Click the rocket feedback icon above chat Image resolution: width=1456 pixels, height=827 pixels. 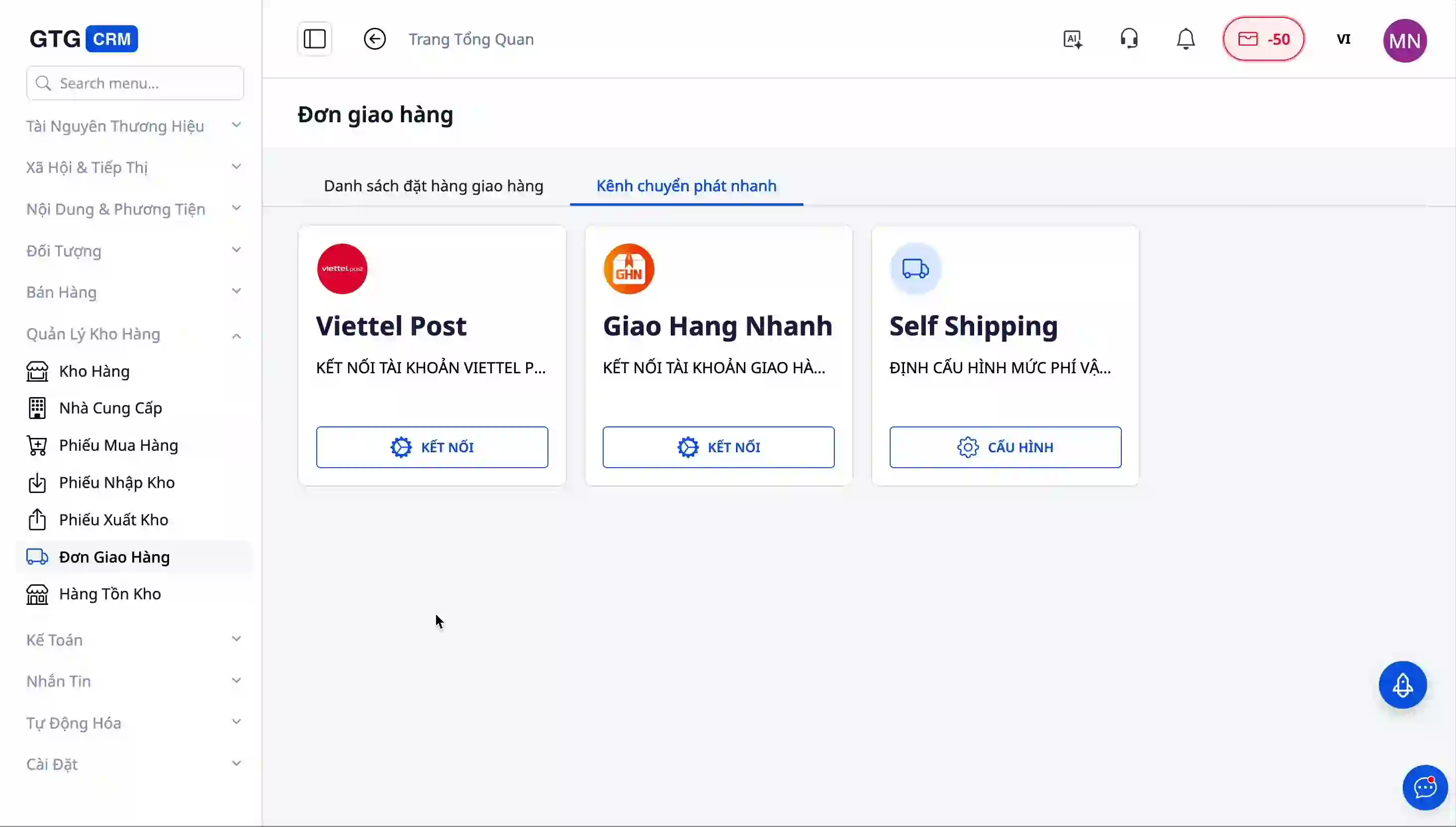(1403, 685)
